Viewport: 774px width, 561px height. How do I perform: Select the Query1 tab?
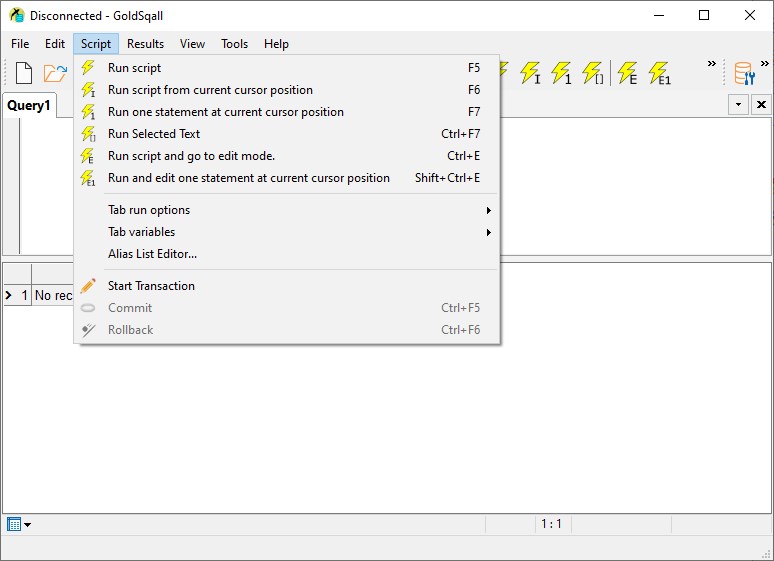point(29,106)
